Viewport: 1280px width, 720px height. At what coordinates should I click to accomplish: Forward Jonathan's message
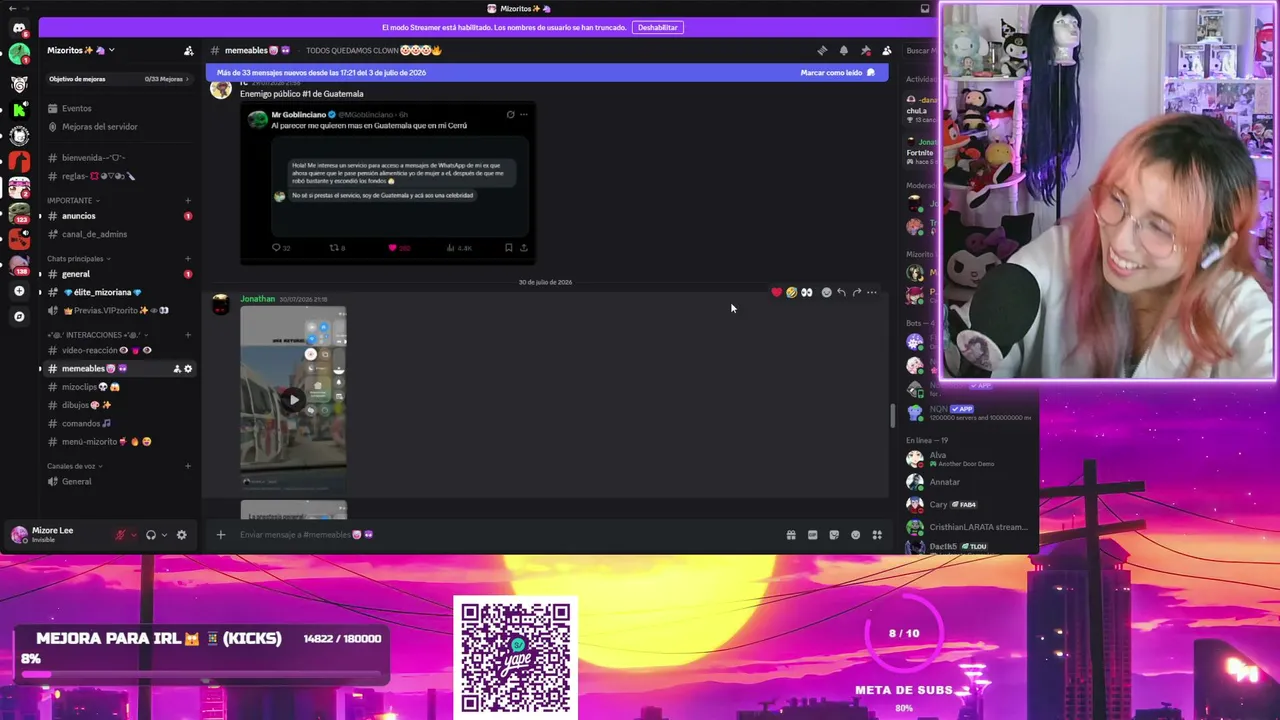(x=856, y=292)
